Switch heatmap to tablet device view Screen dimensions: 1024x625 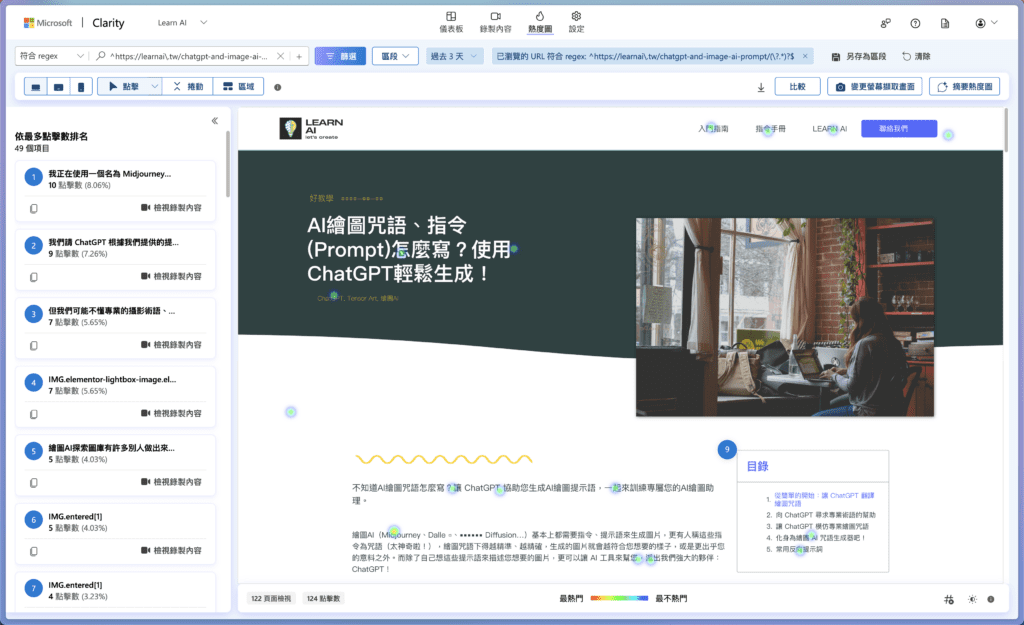click(59, 87)
